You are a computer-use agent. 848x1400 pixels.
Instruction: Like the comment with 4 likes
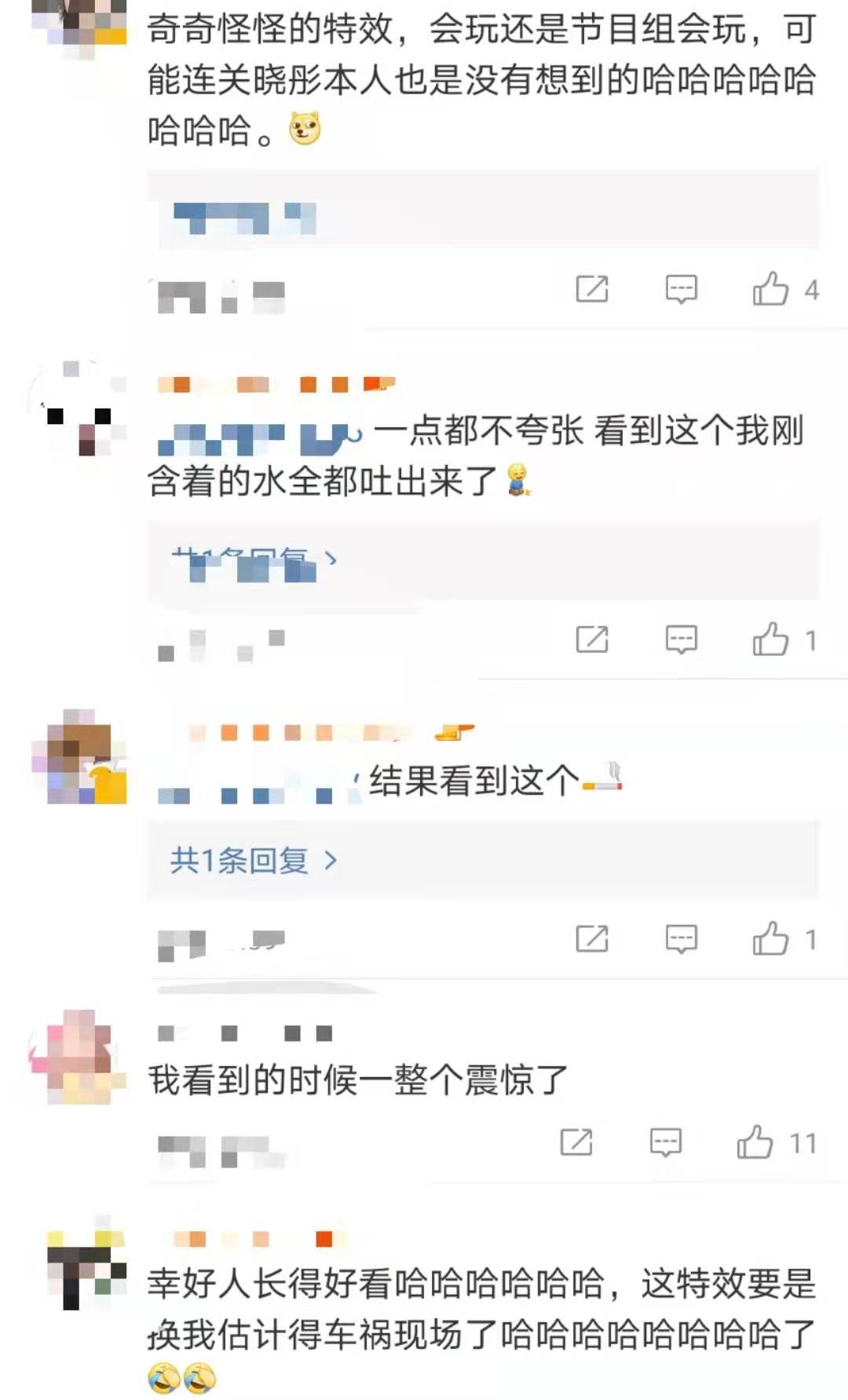coord(770,289)
